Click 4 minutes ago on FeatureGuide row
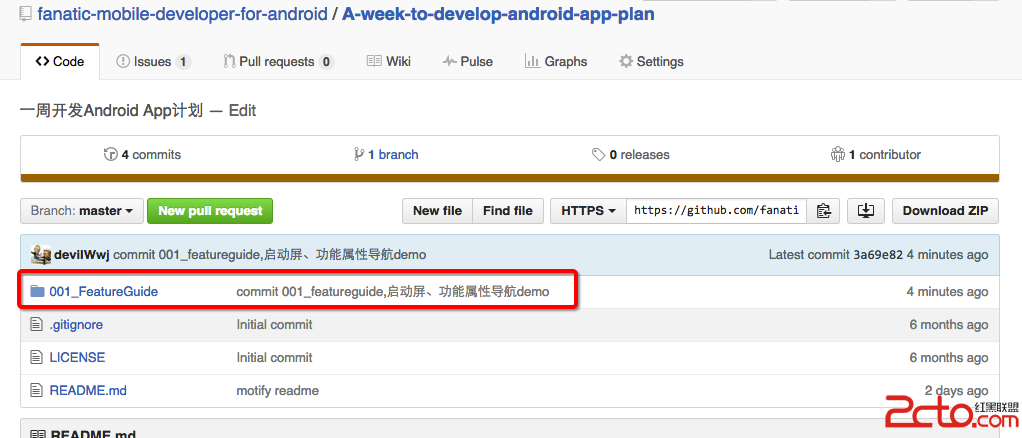The image size is (1022, 438). click(947, 291)
